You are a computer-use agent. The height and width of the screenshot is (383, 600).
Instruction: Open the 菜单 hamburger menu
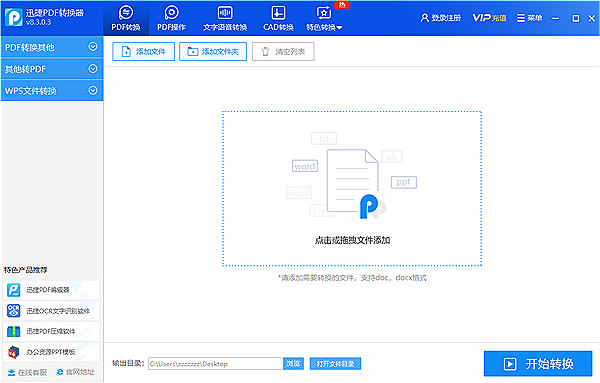click(x=530, y=18)
